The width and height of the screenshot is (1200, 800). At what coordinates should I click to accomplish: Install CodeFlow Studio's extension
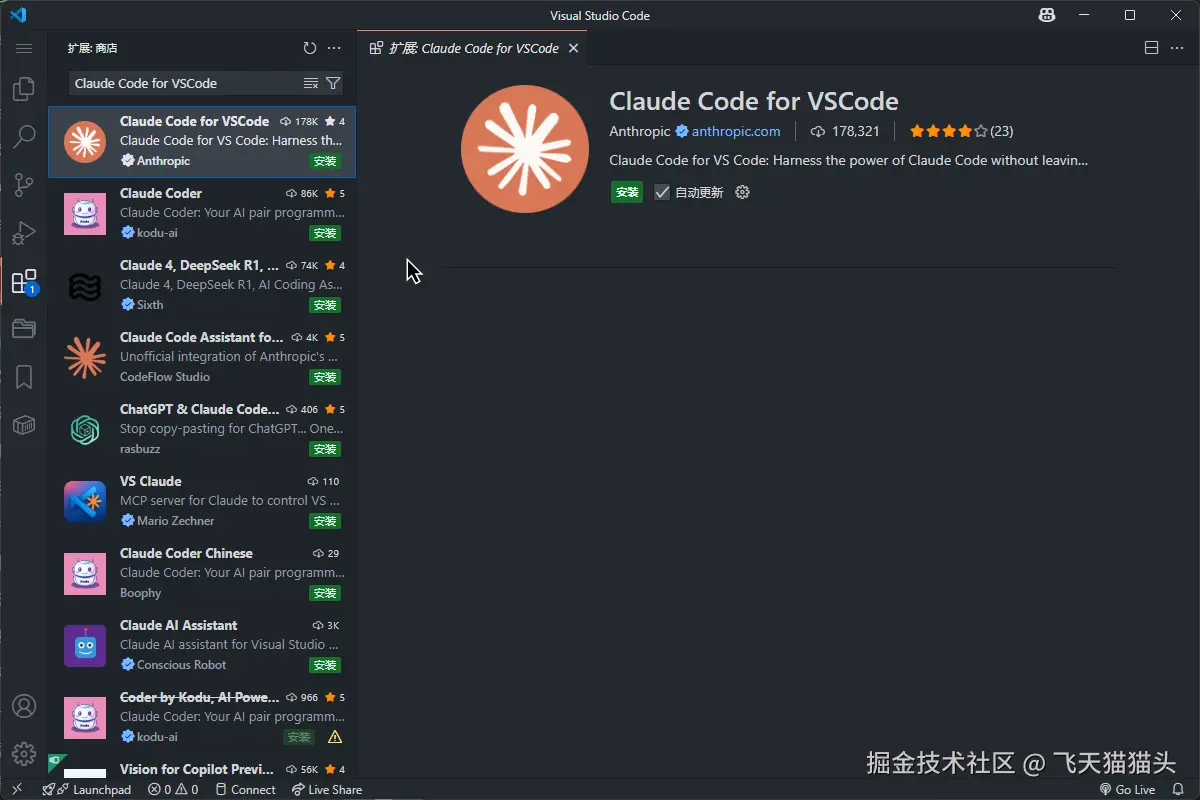325,377
